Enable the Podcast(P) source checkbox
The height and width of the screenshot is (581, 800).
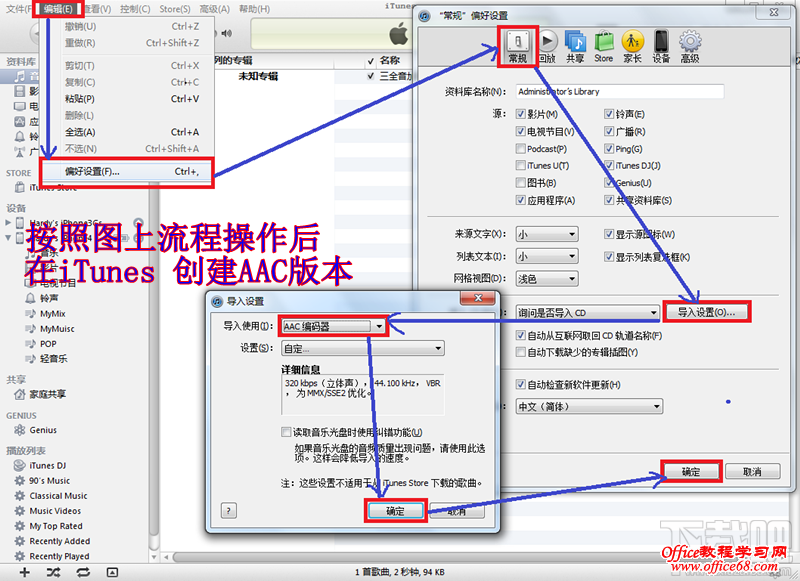click(x=520, y=148)
